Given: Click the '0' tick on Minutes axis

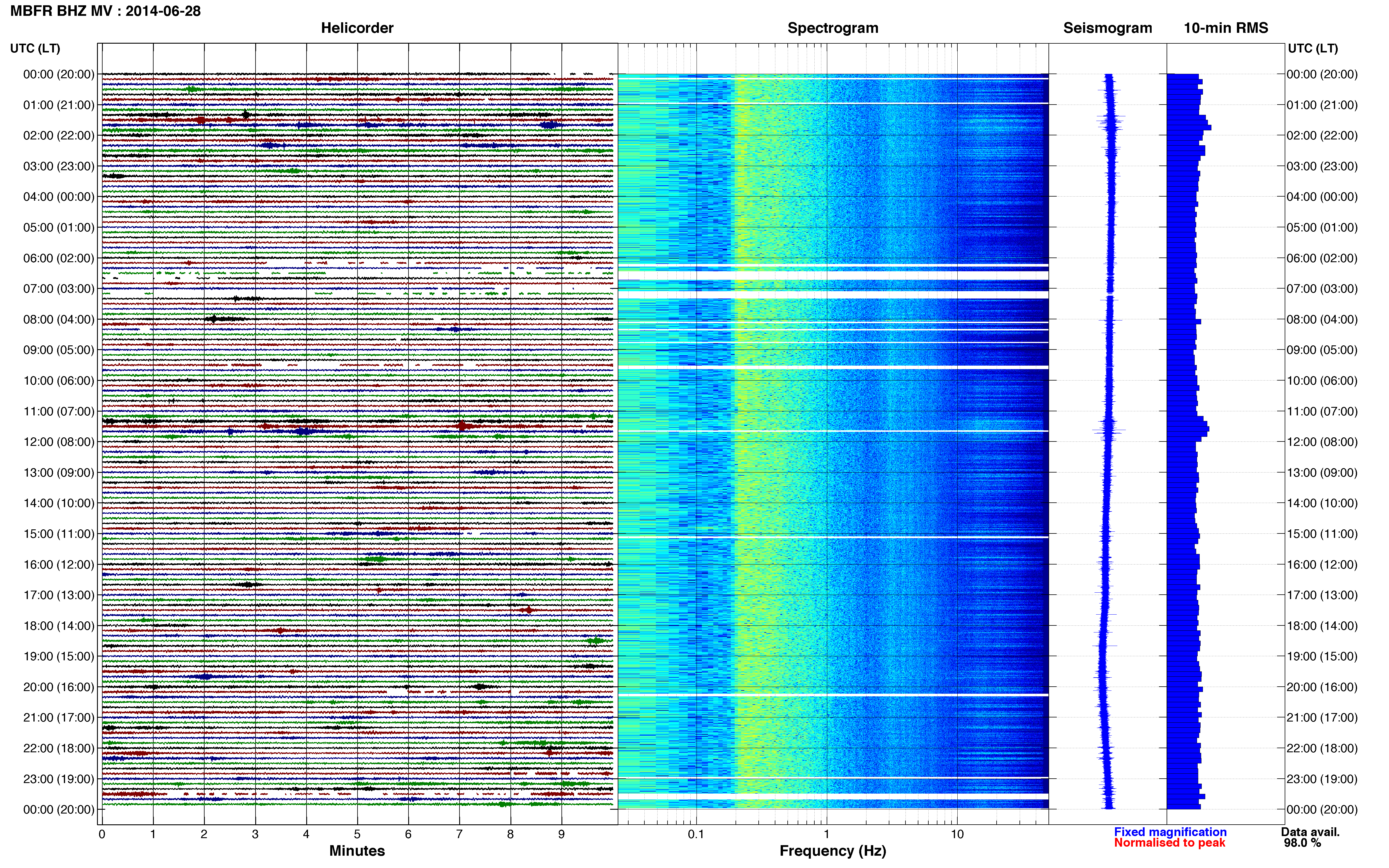Looking at the screenshot, I should coord(102,834).
